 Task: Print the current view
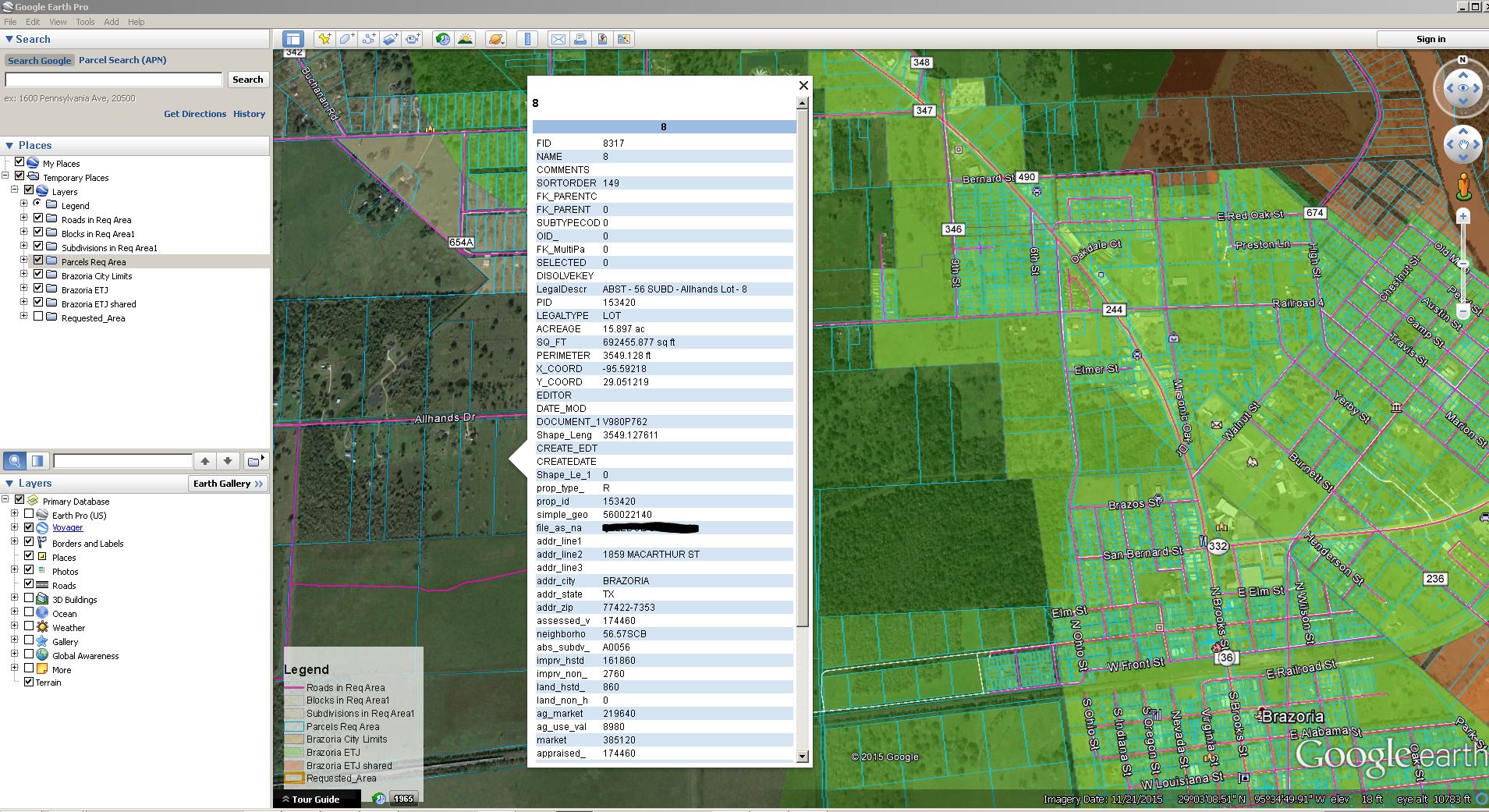click(582, 38)
